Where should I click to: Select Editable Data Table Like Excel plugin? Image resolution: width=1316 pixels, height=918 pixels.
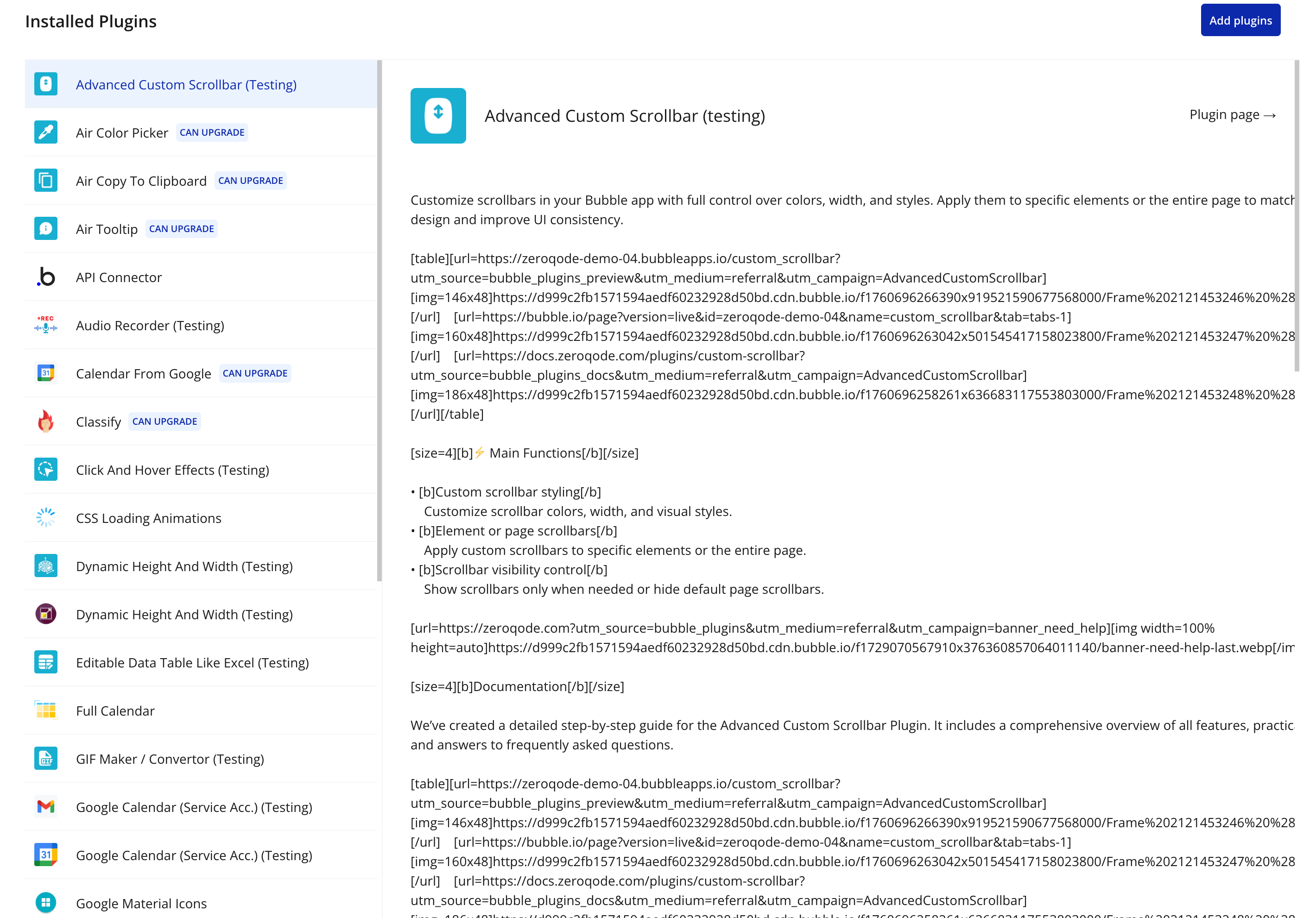192,662
